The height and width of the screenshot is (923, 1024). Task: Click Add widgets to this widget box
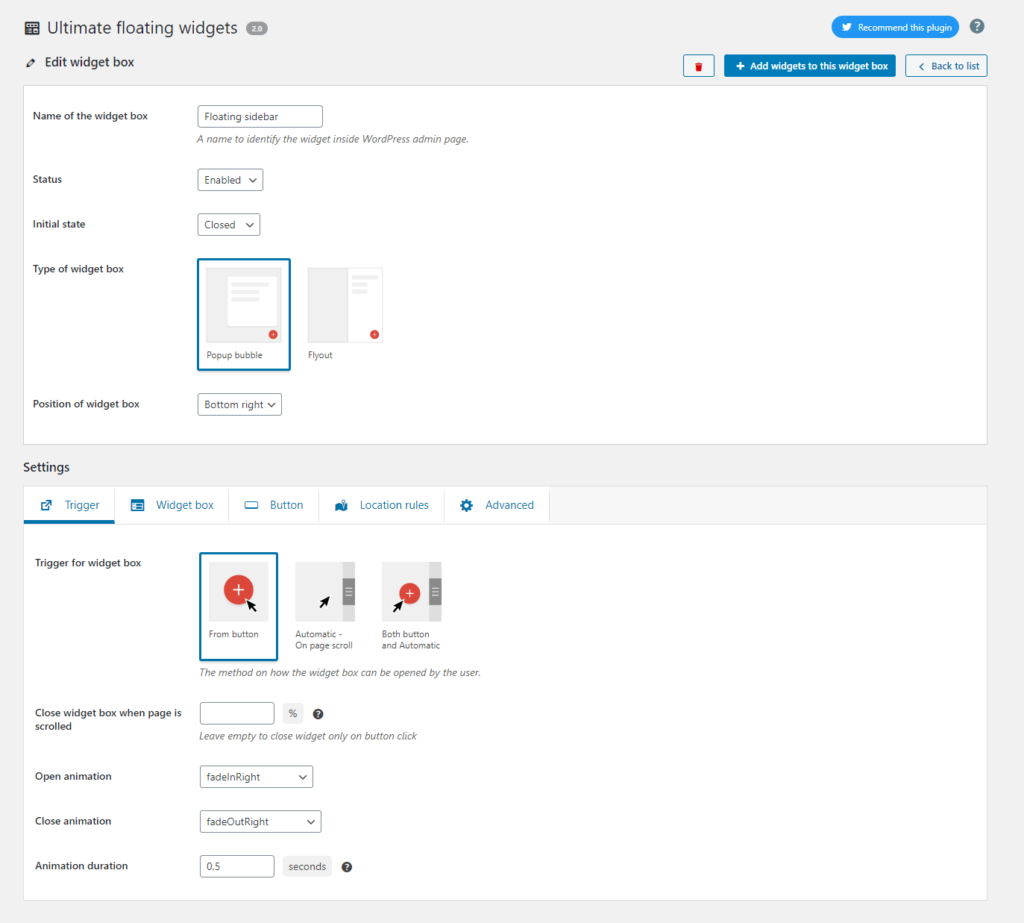coord(810,66)
